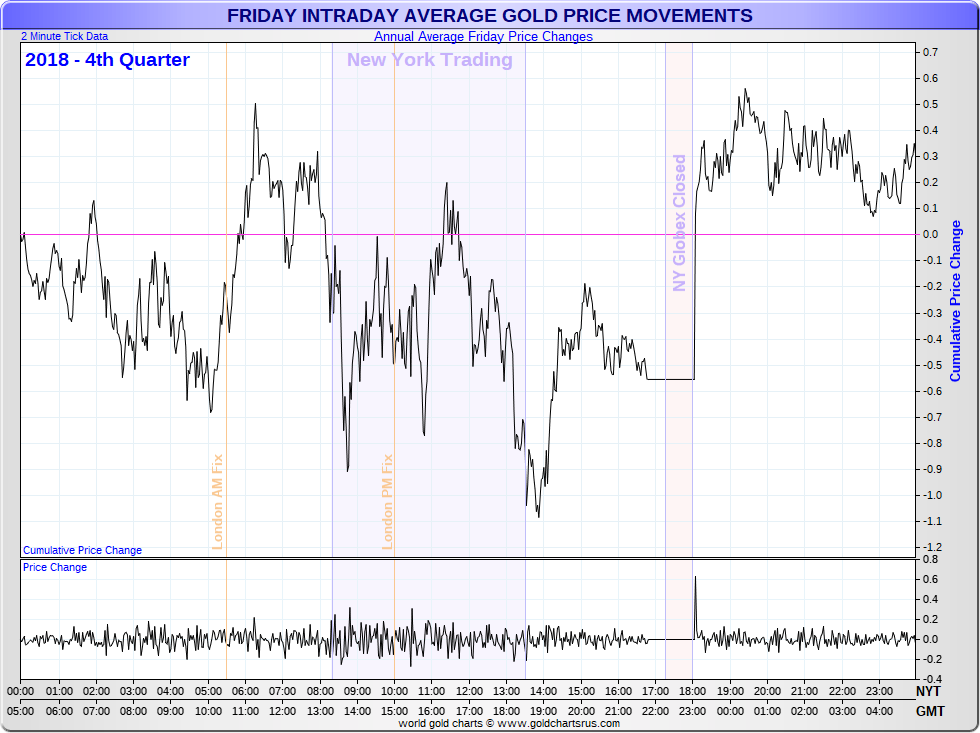The width and height of the screenshot is (980, 733).
Task: Select the '2018 - 4th Quarter' heading
Action: pos(107,60)
